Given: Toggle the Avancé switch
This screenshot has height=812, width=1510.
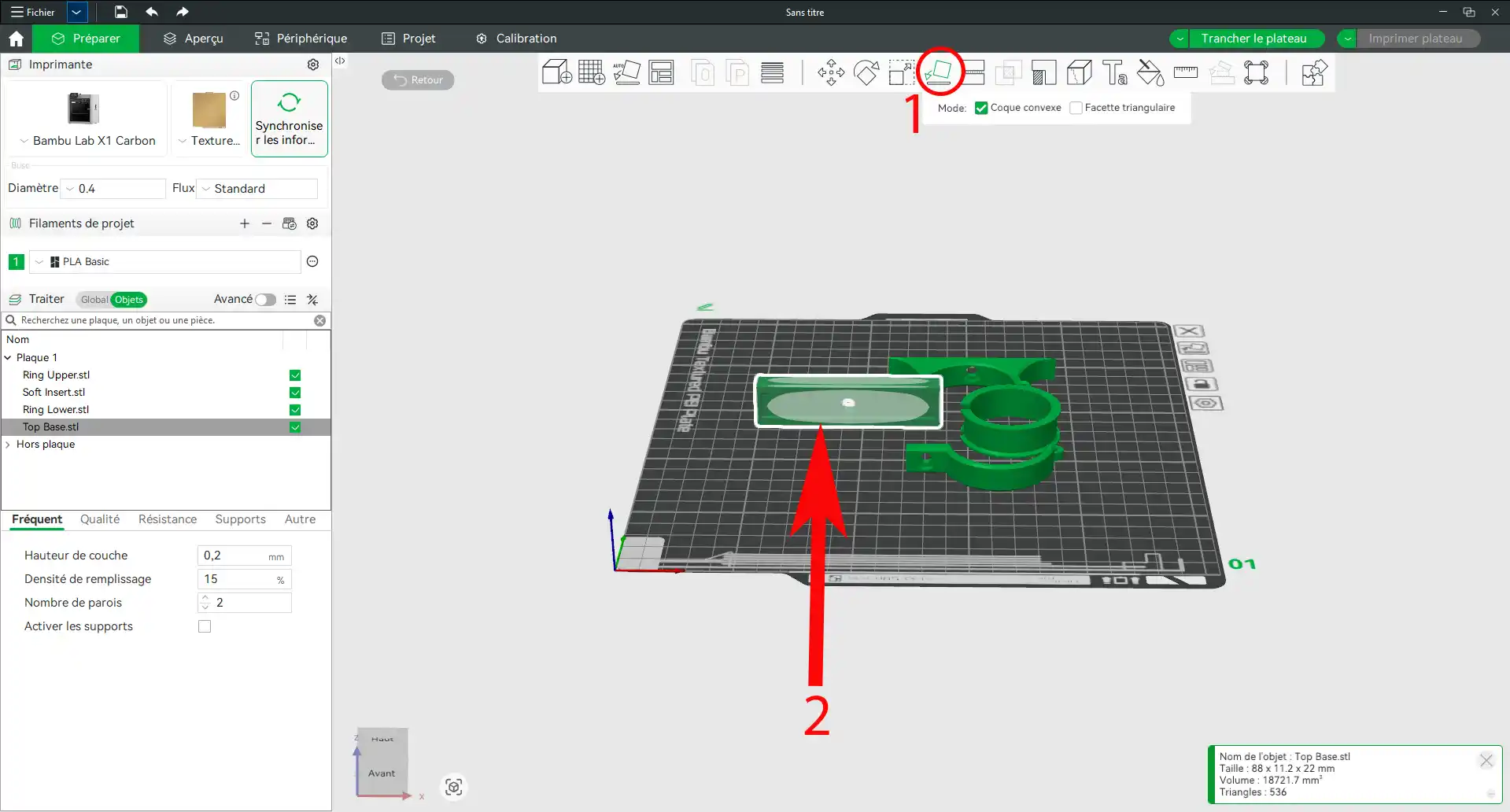Looking at the screenshot, I should 266,300.
